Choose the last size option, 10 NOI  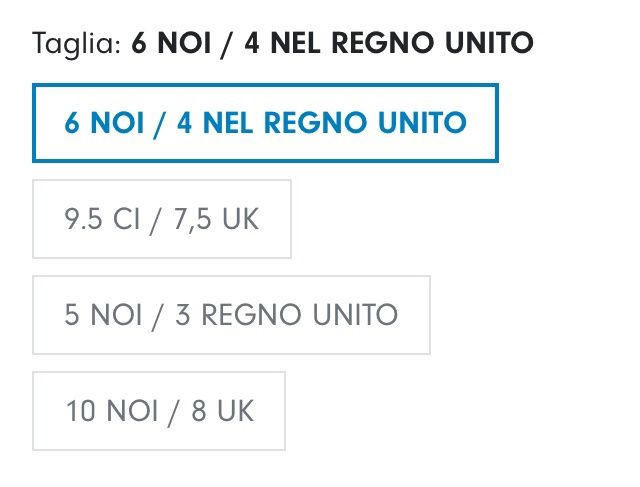click(159, 411)
